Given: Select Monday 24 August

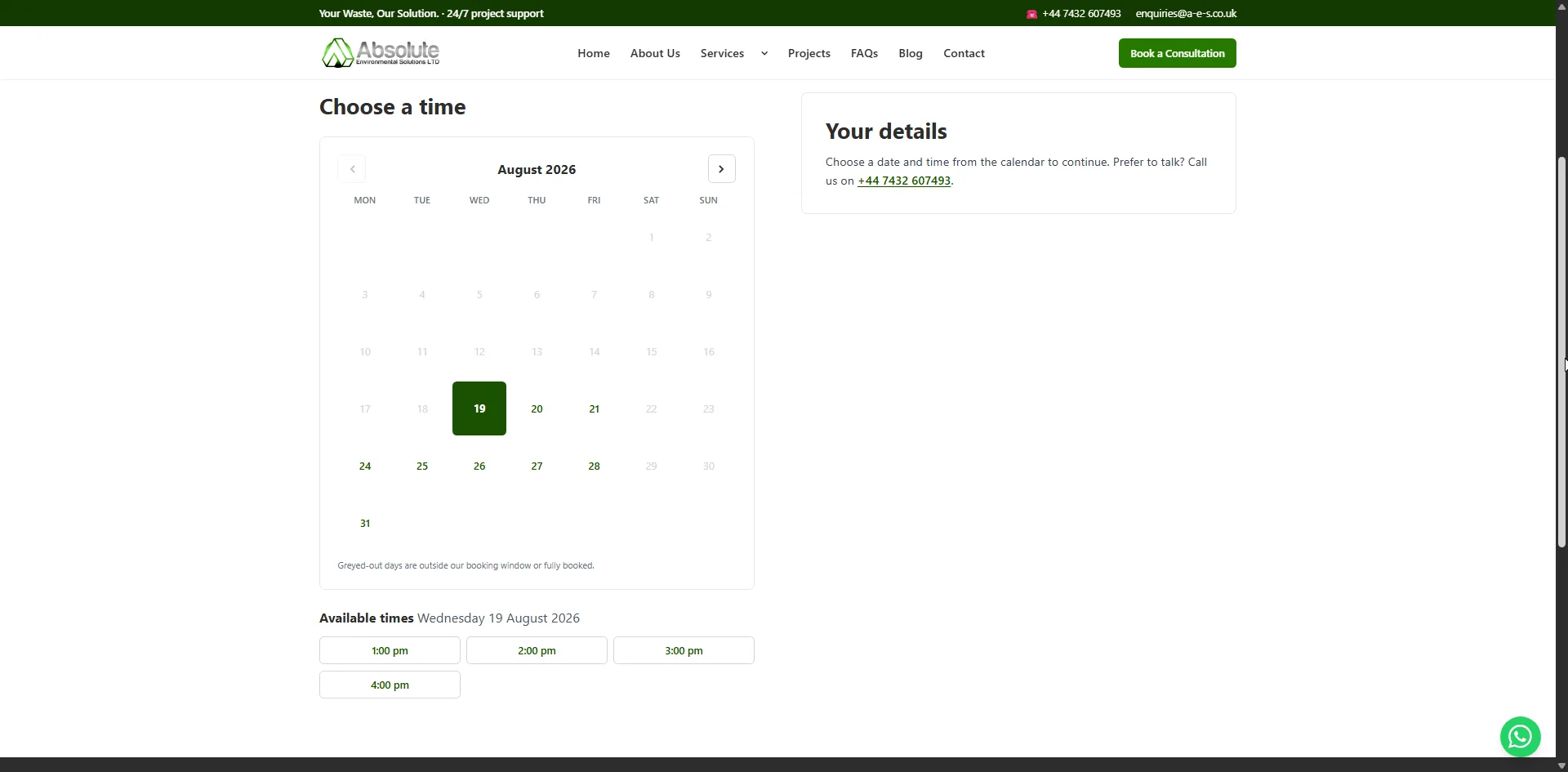Looking at the screenshot, I should click(365, 466).
